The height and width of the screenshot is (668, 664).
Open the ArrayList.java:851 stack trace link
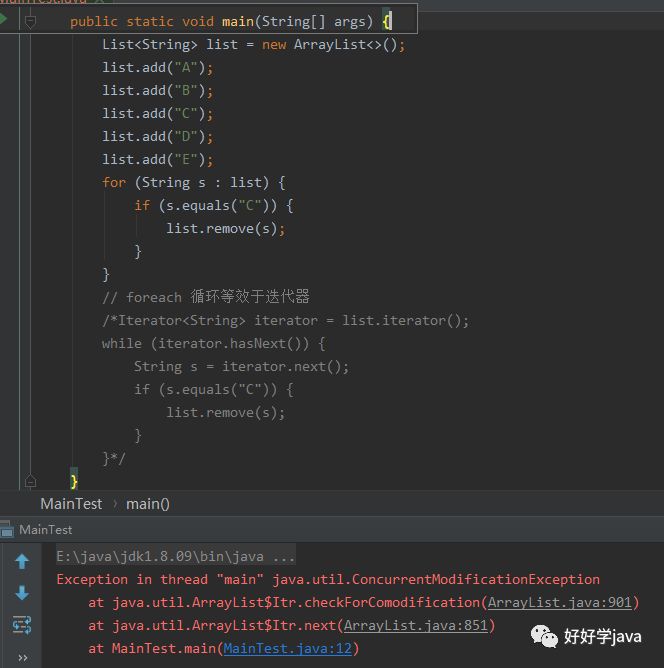[x=415, y=625]
